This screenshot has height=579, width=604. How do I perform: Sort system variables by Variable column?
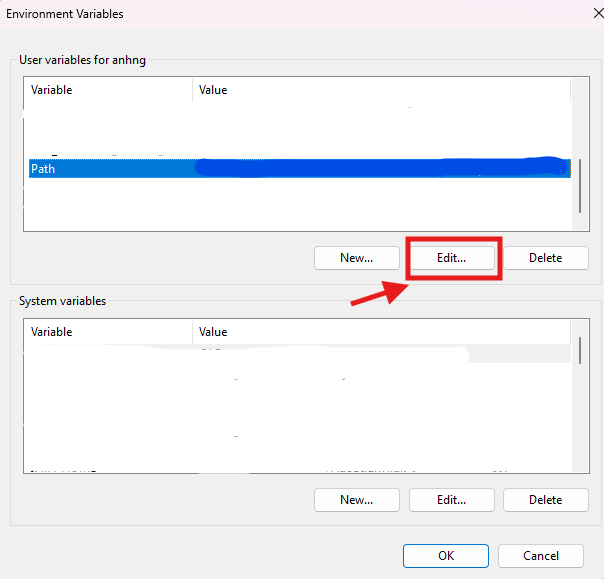click(x=108, y=332)
